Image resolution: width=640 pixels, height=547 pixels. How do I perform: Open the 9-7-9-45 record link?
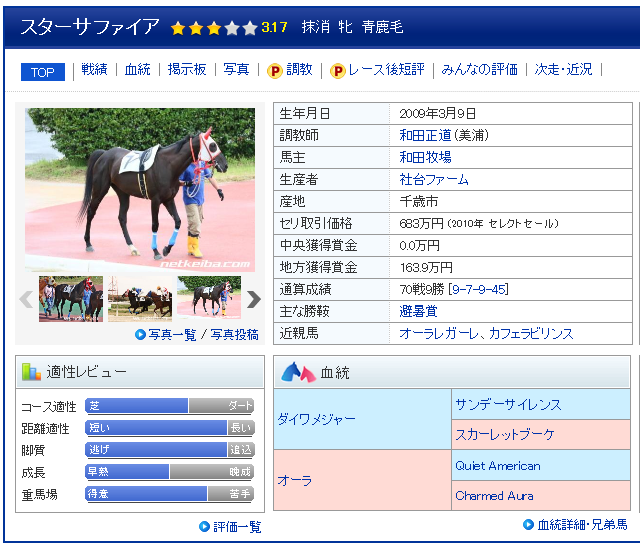click(x=478, y=289)
